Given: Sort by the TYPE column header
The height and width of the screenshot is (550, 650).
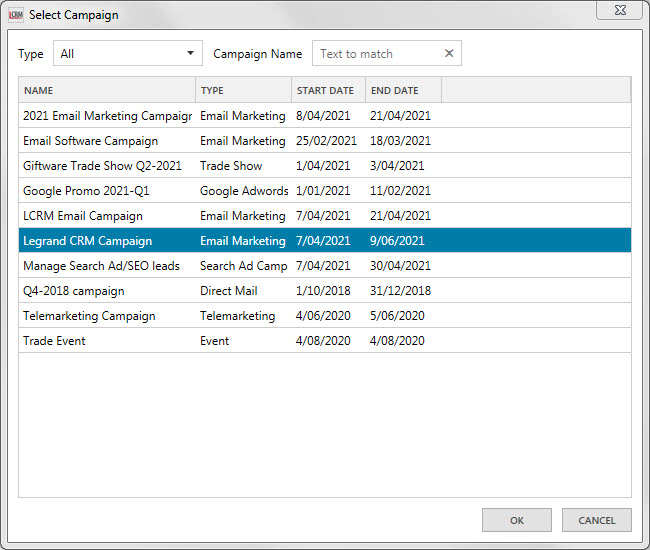Looking at the screenshot, I should [x=243, y=91].
